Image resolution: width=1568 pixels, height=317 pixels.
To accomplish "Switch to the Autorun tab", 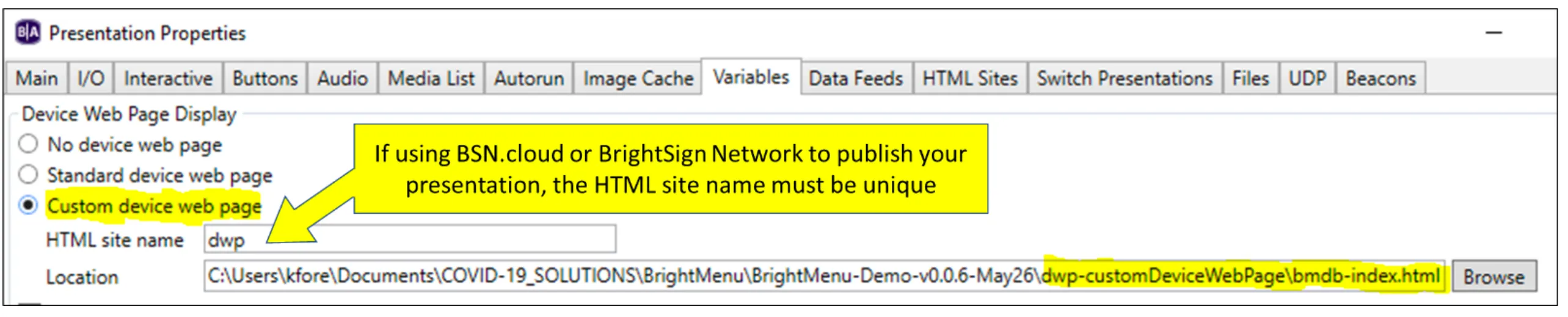I will pos(528,78).
